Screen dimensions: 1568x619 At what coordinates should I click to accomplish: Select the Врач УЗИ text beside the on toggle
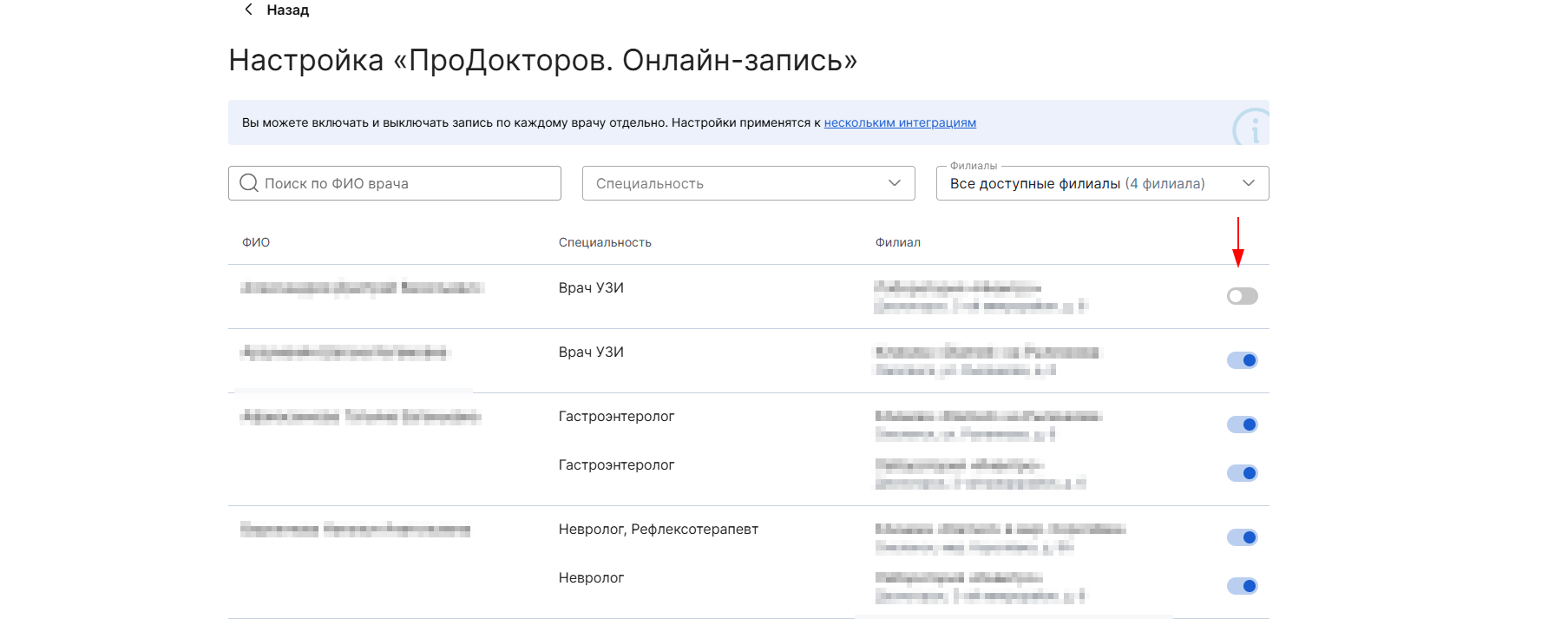coord(591,352)
